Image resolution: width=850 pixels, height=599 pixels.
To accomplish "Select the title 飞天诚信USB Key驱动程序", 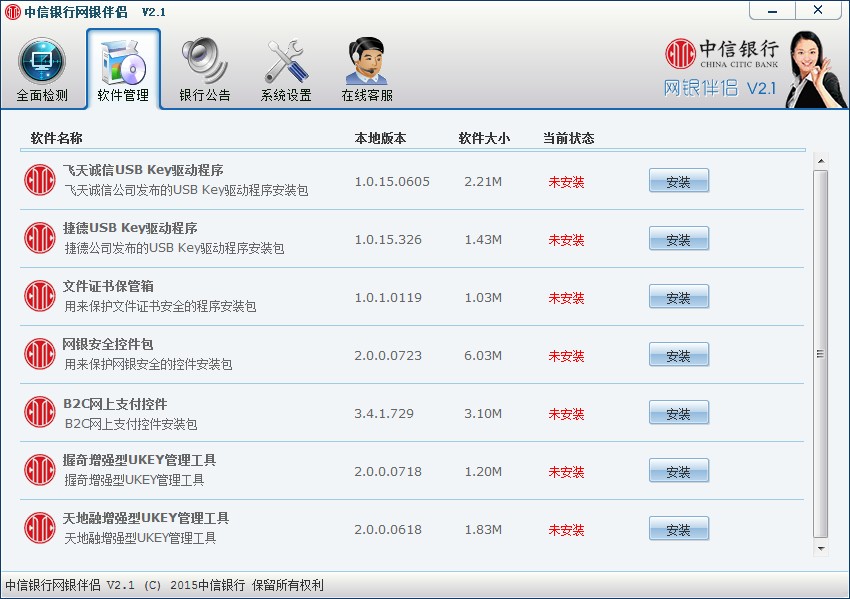I will 143,170.
